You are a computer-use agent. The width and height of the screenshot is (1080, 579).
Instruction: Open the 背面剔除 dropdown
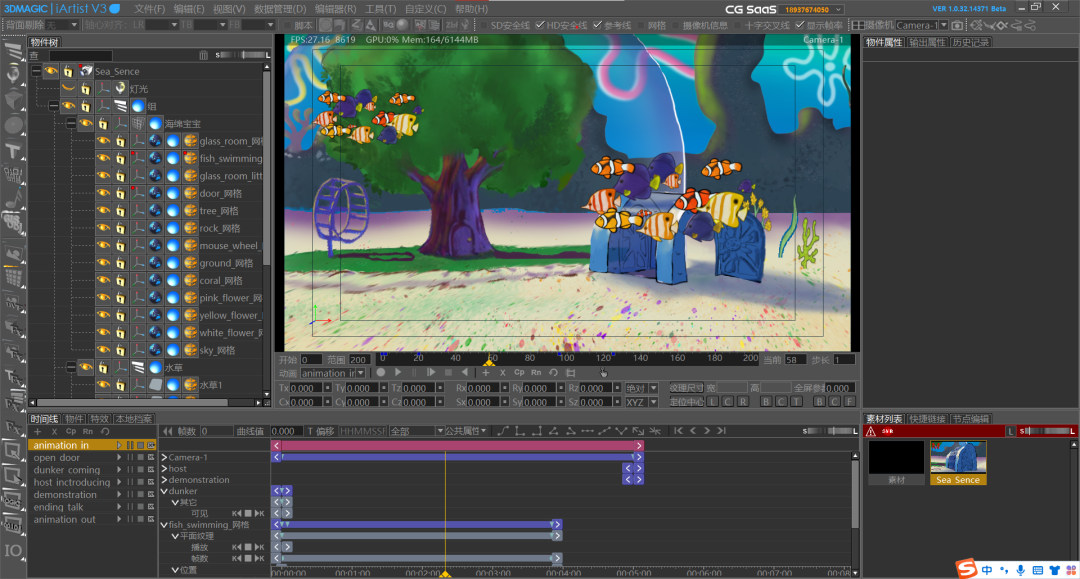click(x=72, y=25)
